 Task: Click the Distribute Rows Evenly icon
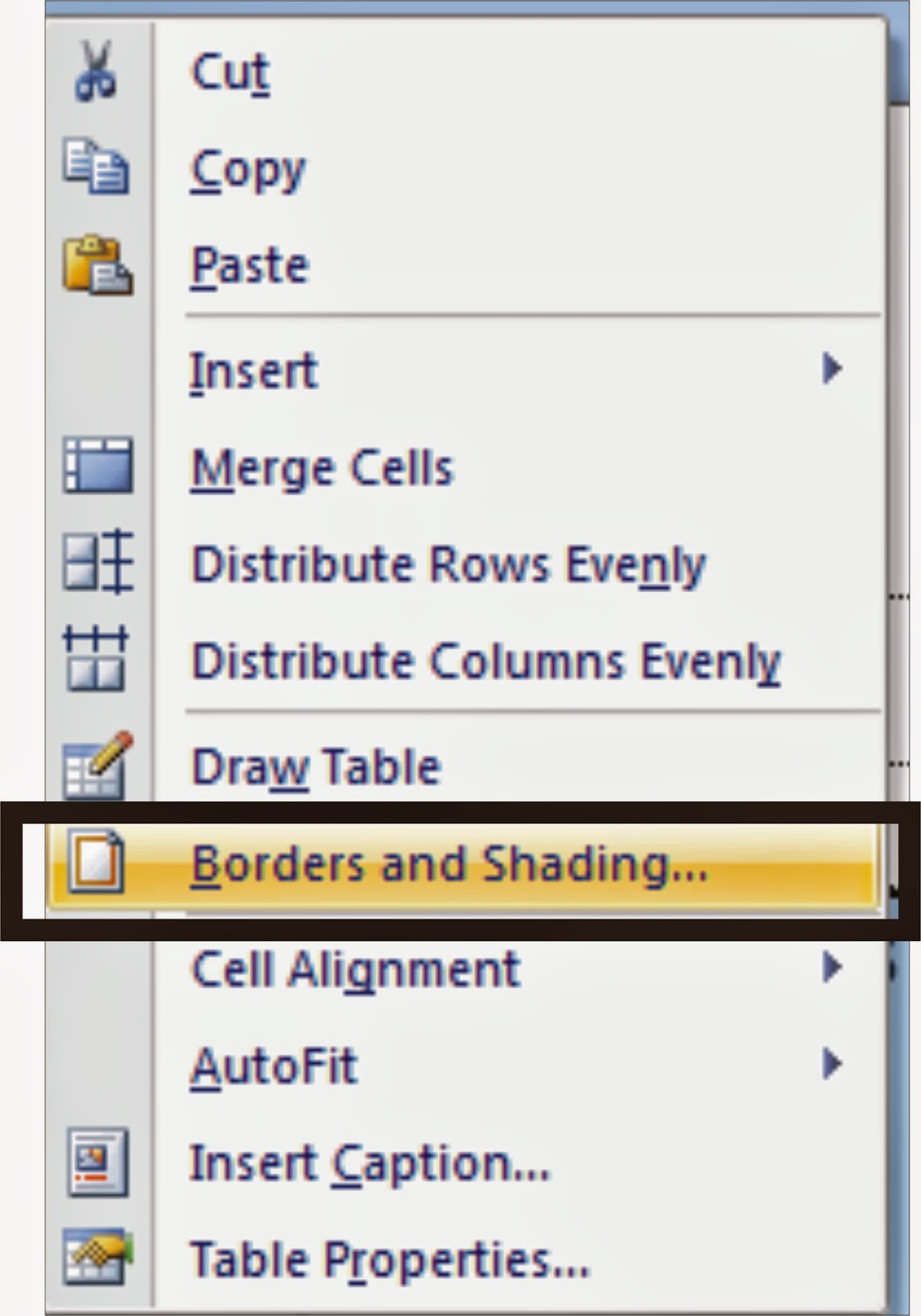pyautogui.click(x=98, y=563)
